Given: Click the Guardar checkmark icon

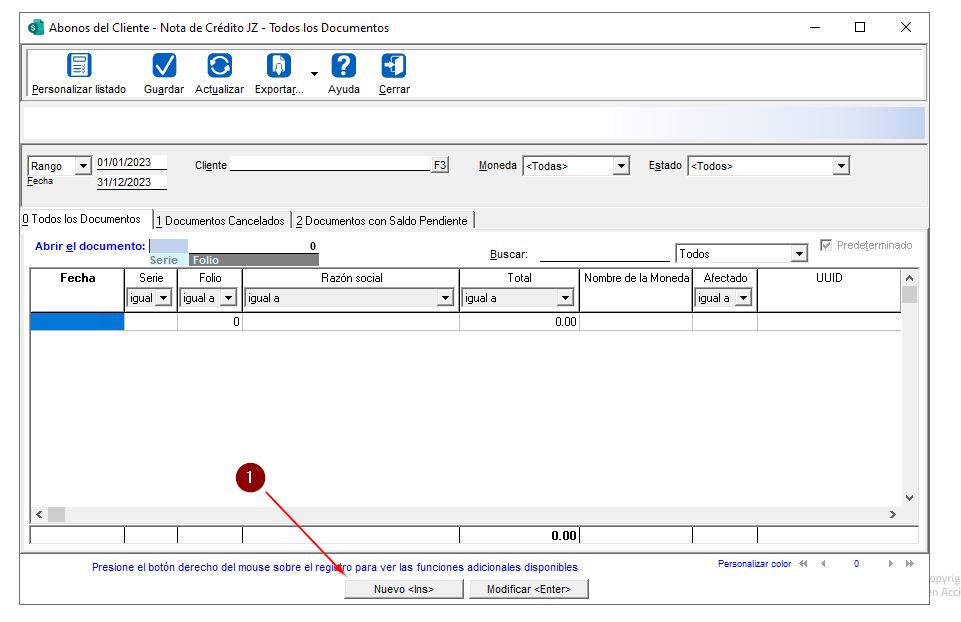Looking at the screenshot, I should tap(164, 66).
